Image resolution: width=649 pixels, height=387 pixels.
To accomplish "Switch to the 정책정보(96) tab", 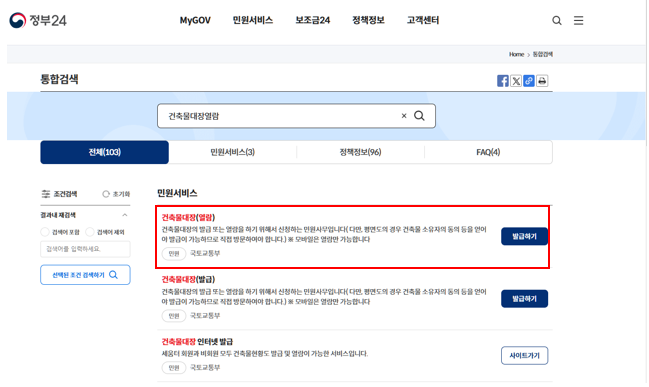I will [361, 152].
